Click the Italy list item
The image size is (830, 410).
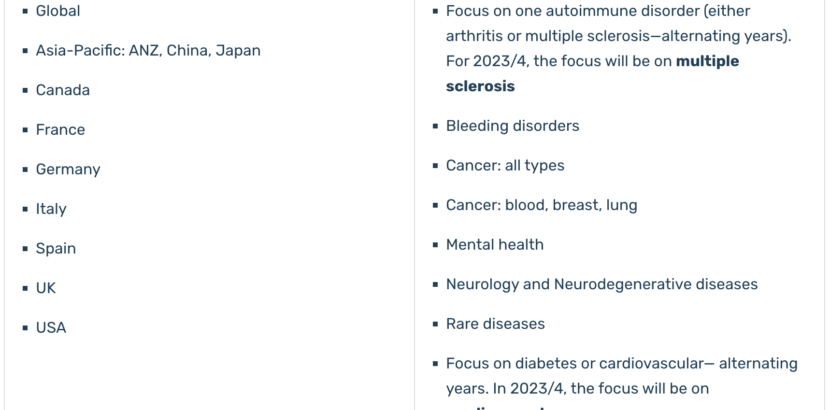[51, 209]
